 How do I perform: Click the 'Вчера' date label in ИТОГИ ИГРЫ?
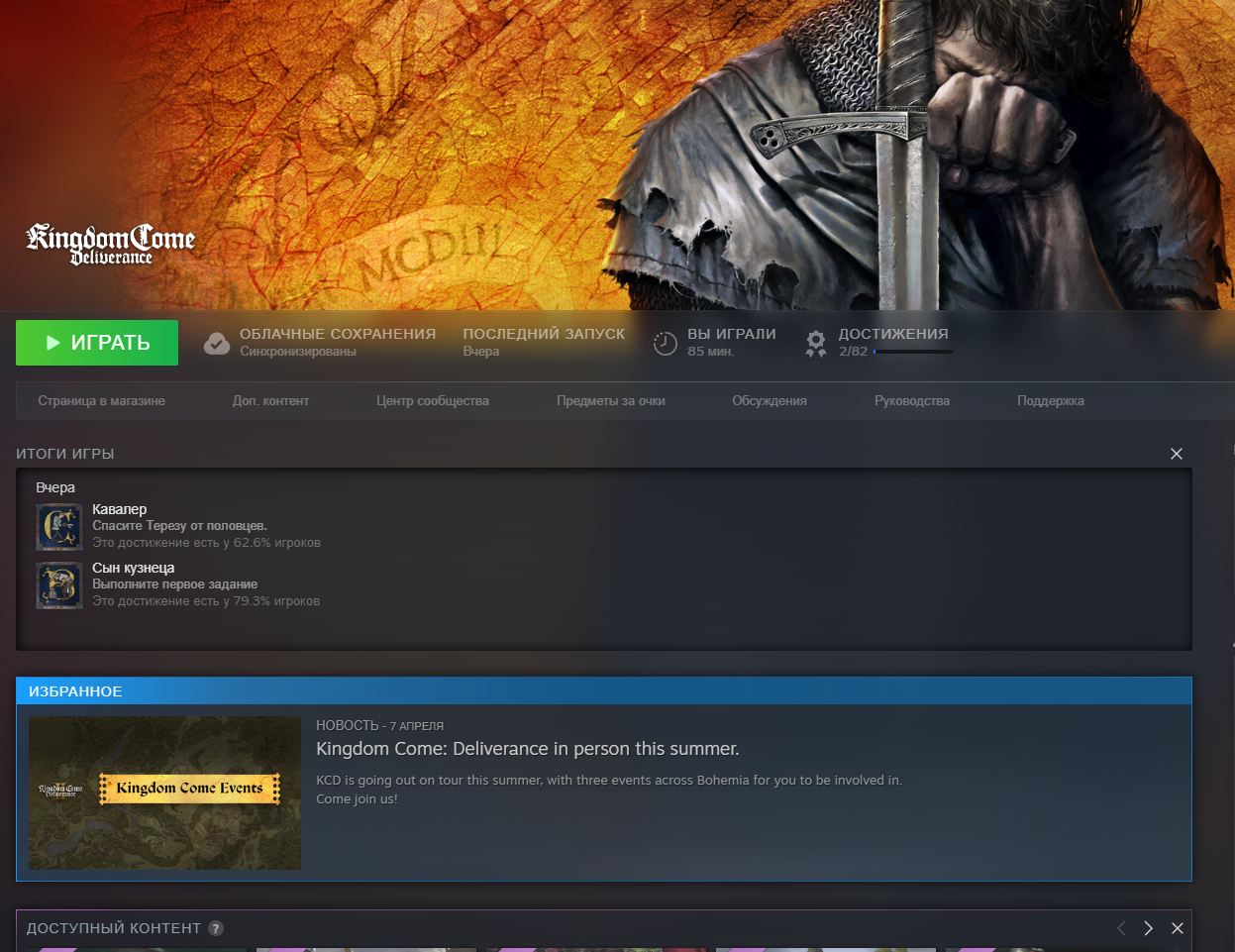[x=55, y=487]
